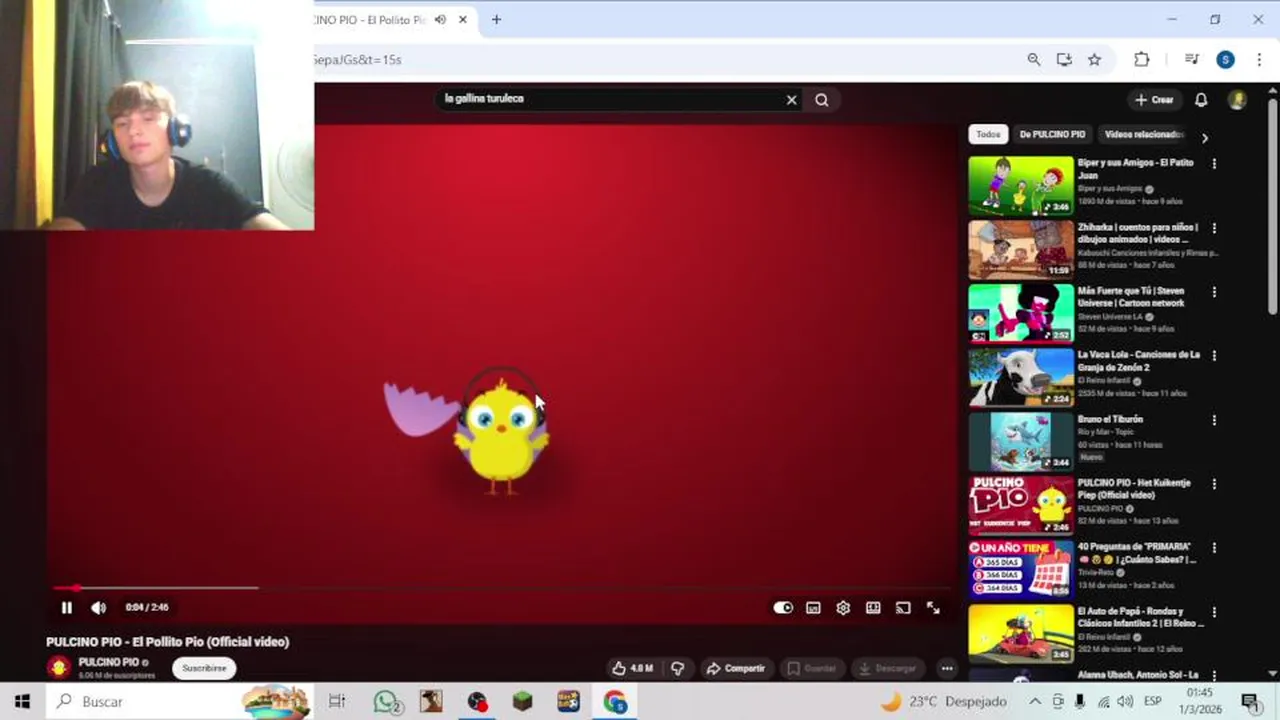Open Chrome profile S avatar
Viewport: 1280px width, 720px height.
1225,60
